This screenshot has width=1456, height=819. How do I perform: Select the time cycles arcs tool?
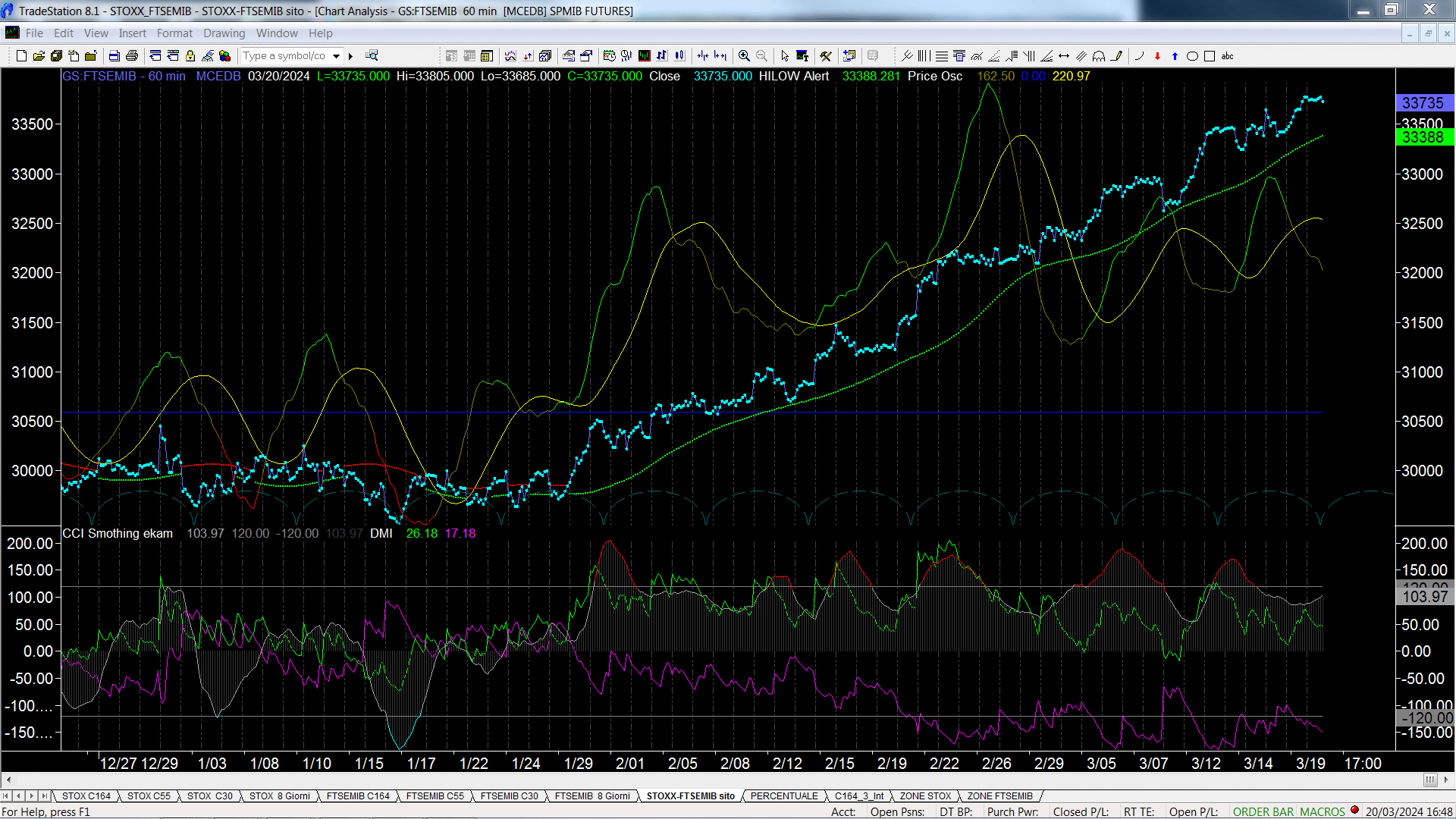click(x=1099, y=55)
